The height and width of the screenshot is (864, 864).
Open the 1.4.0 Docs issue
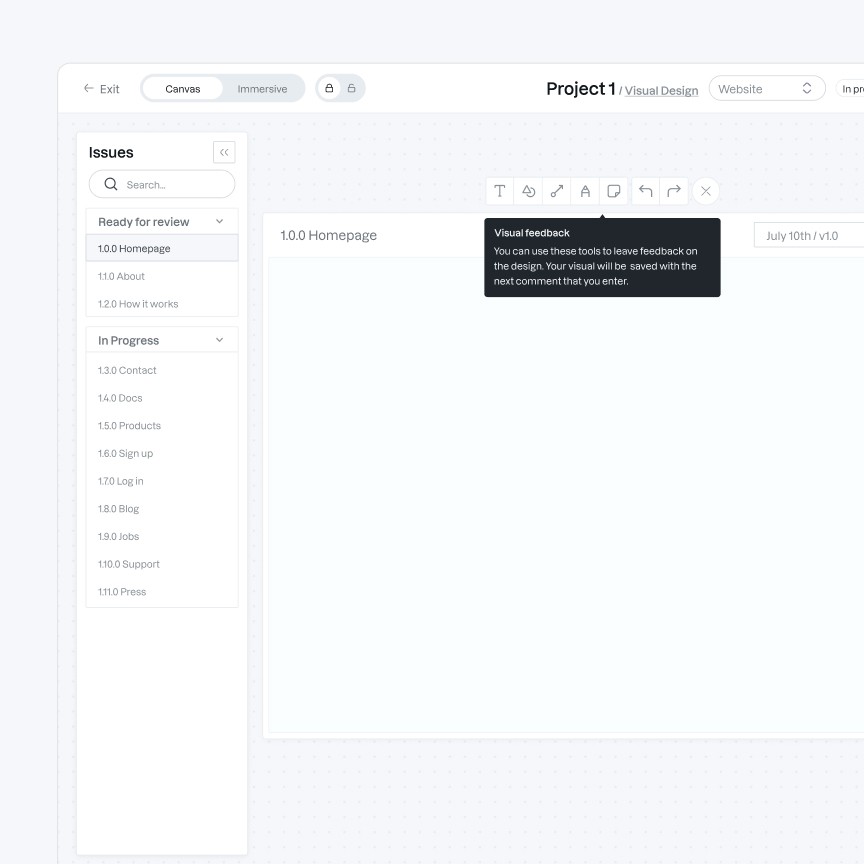[162, 398]
